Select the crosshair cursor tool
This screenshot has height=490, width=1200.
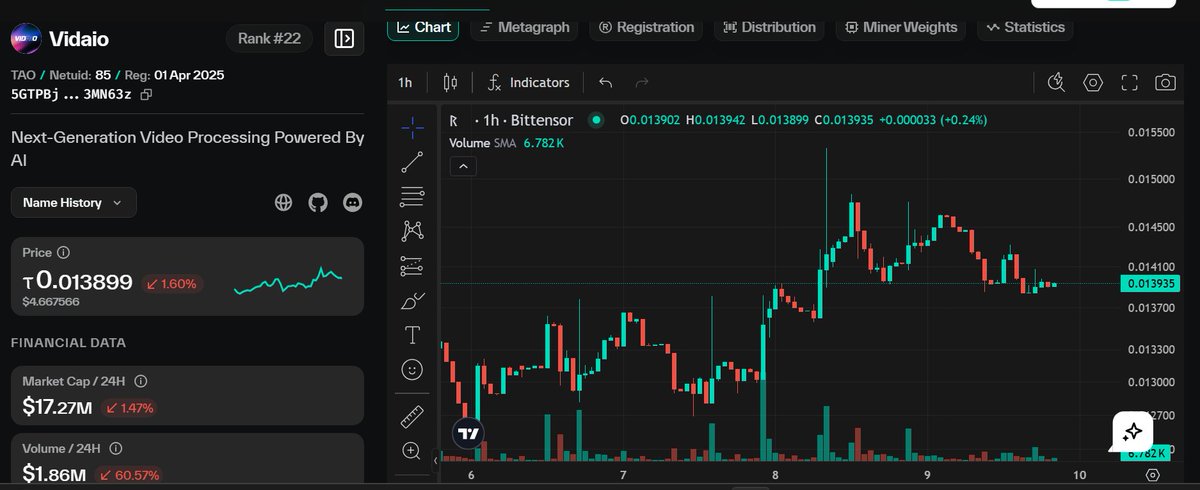click(412, 126)
